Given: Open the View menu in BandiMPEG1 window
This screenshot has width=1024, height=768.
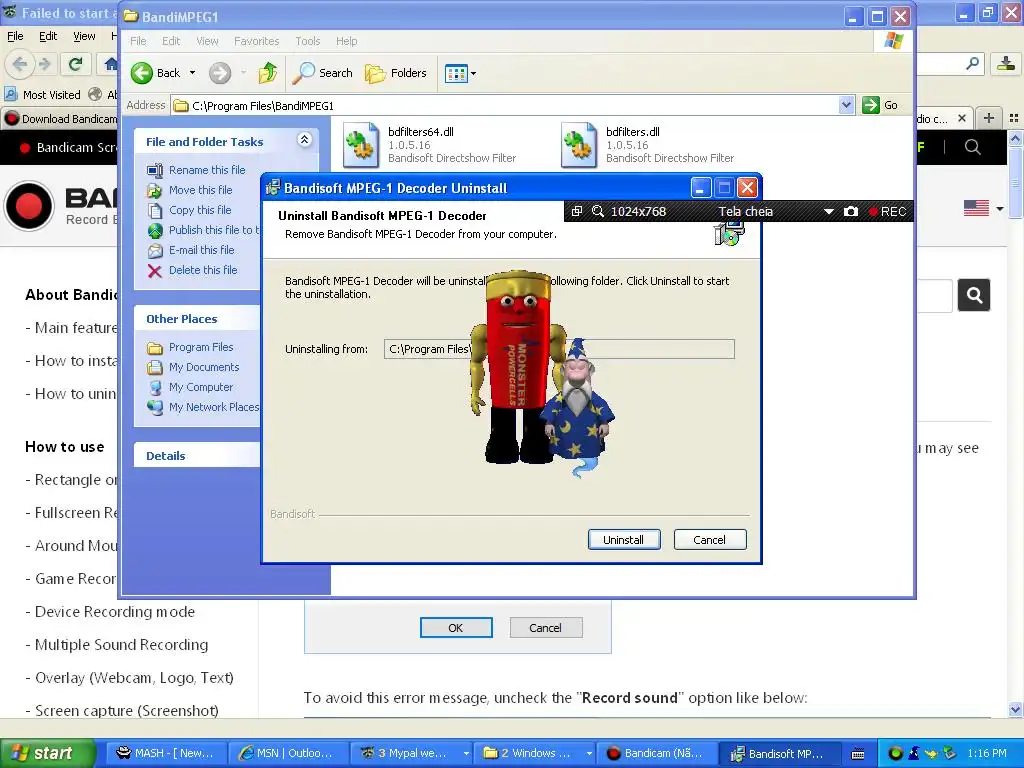Looking at the screenshot, I should (x=208, y=41).
